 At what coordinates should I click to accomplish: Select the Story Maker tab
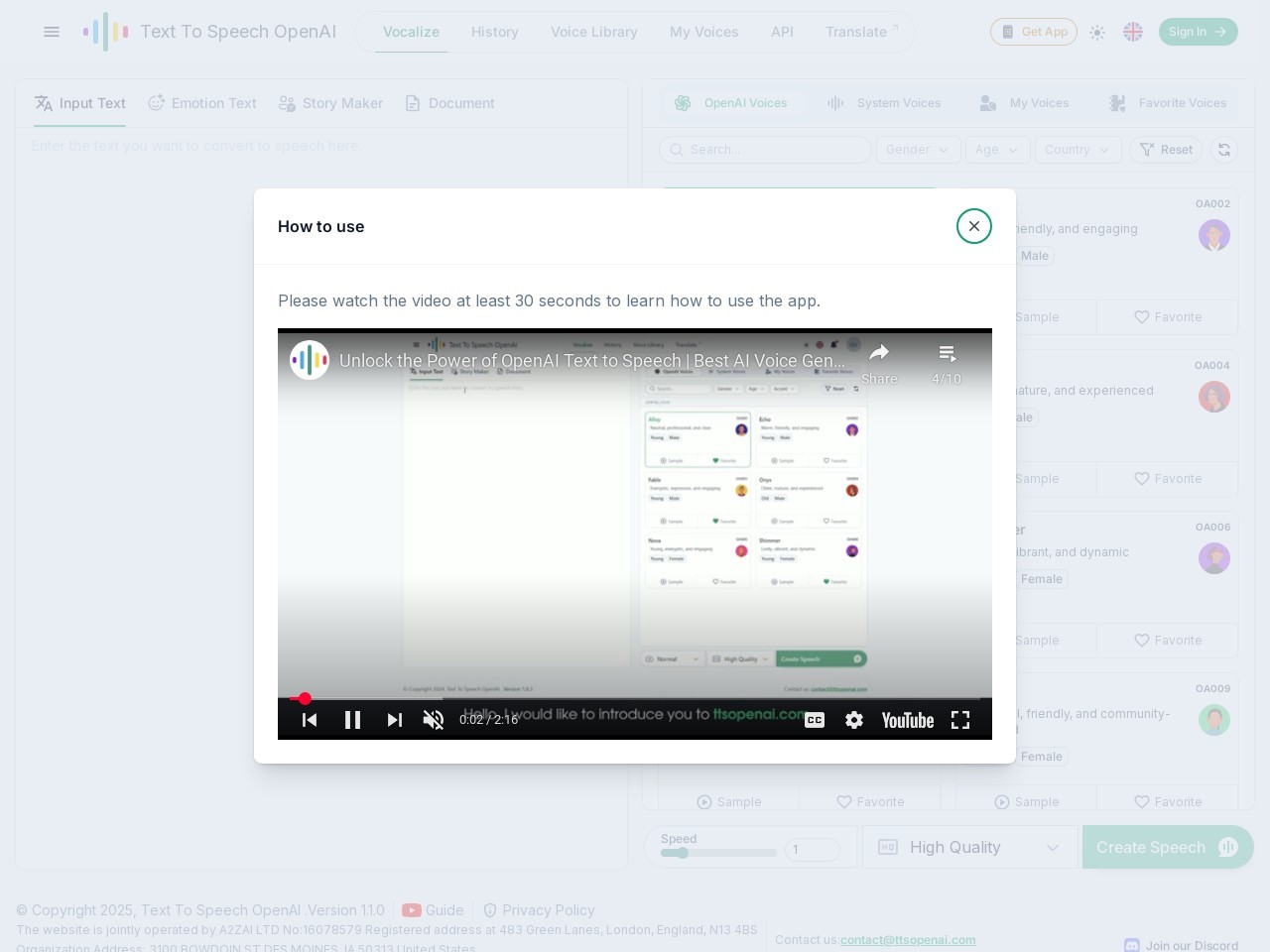tap(330, 103)
